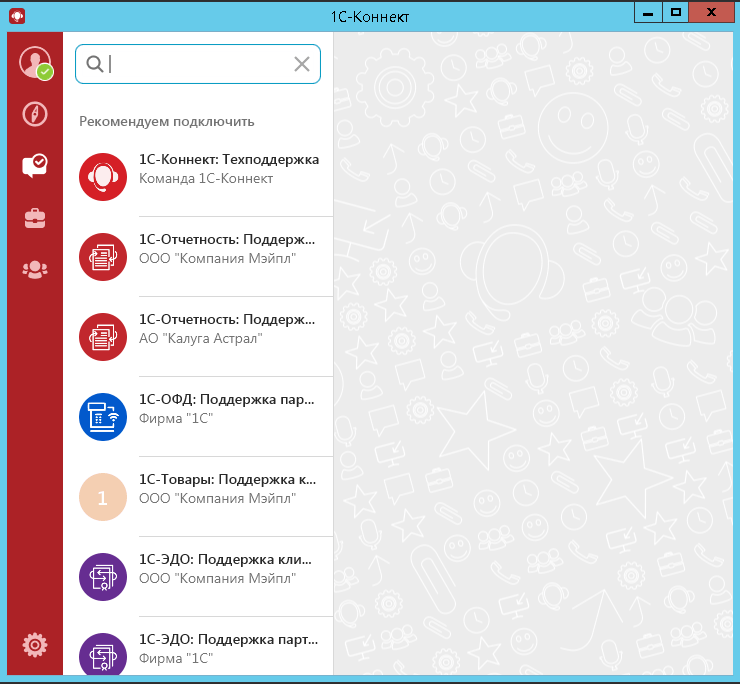Click the red headset Техподдержка avatar
740x684 pixels.
[102, 177]
